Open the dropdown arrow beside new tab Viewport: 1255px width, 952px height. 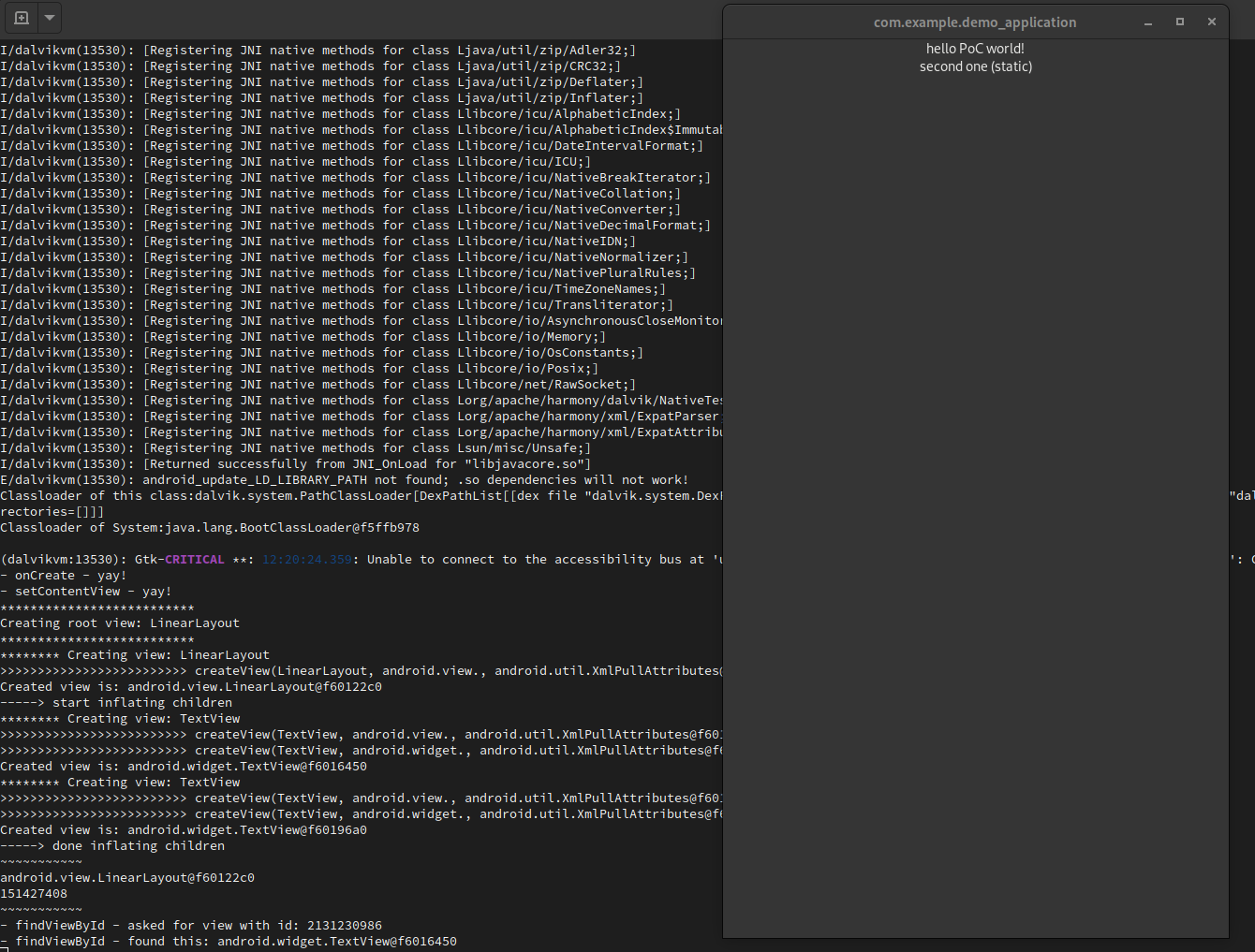[x=50, y=18]
